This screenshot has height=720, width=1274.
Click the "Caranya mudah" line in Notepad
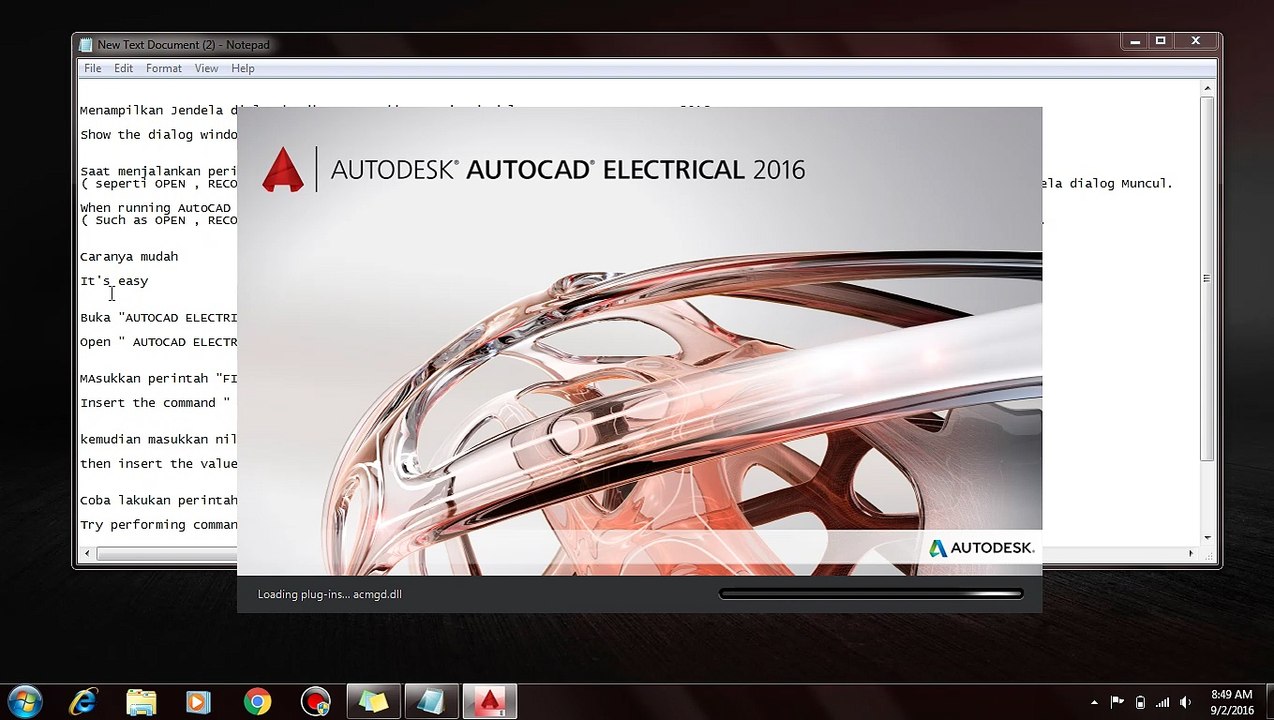point(129,256)
